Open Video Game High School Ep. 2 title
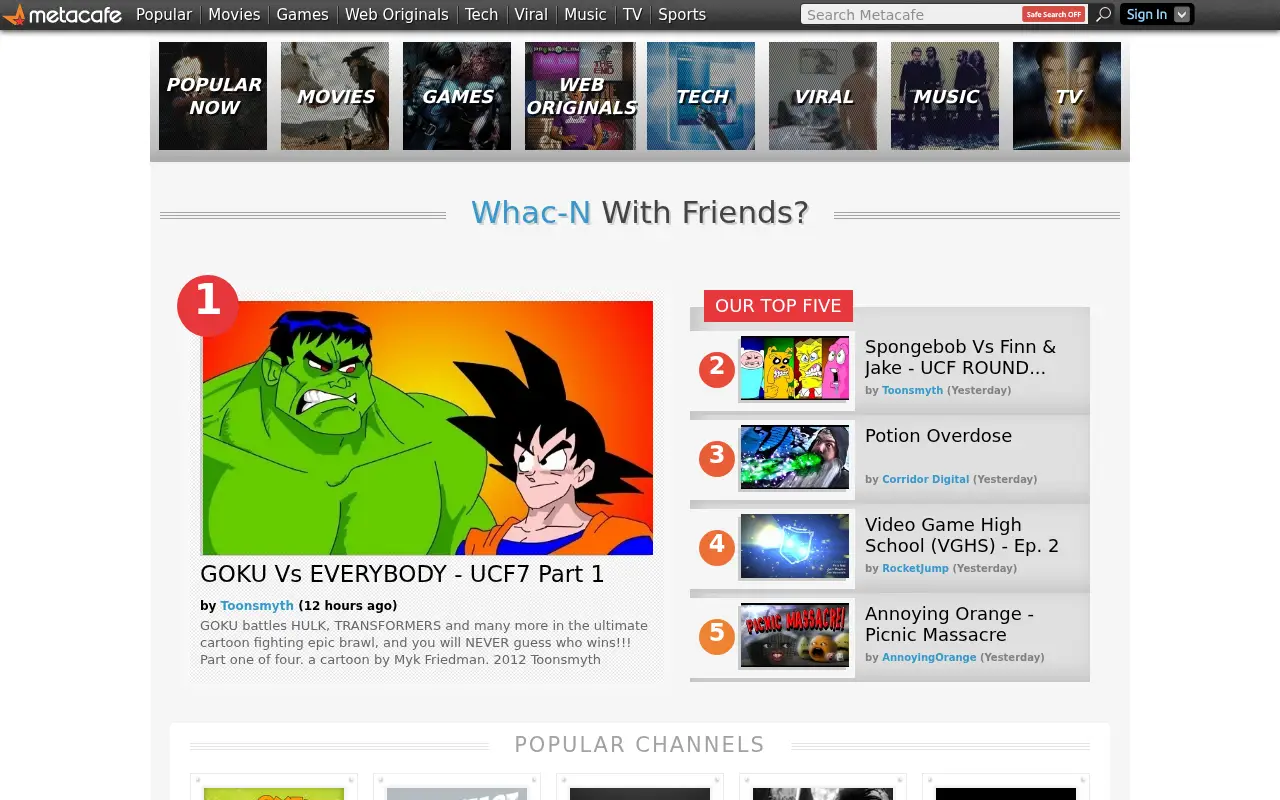Viewport: 1280px width, 800px height. point(962,535)
